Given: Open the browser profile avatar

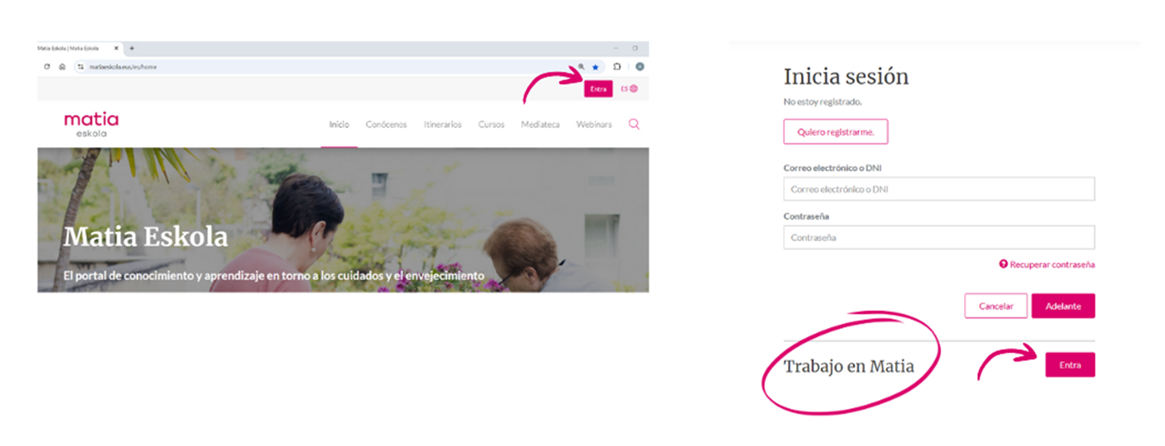Looking at the screenshot, I should pos(639,67).
